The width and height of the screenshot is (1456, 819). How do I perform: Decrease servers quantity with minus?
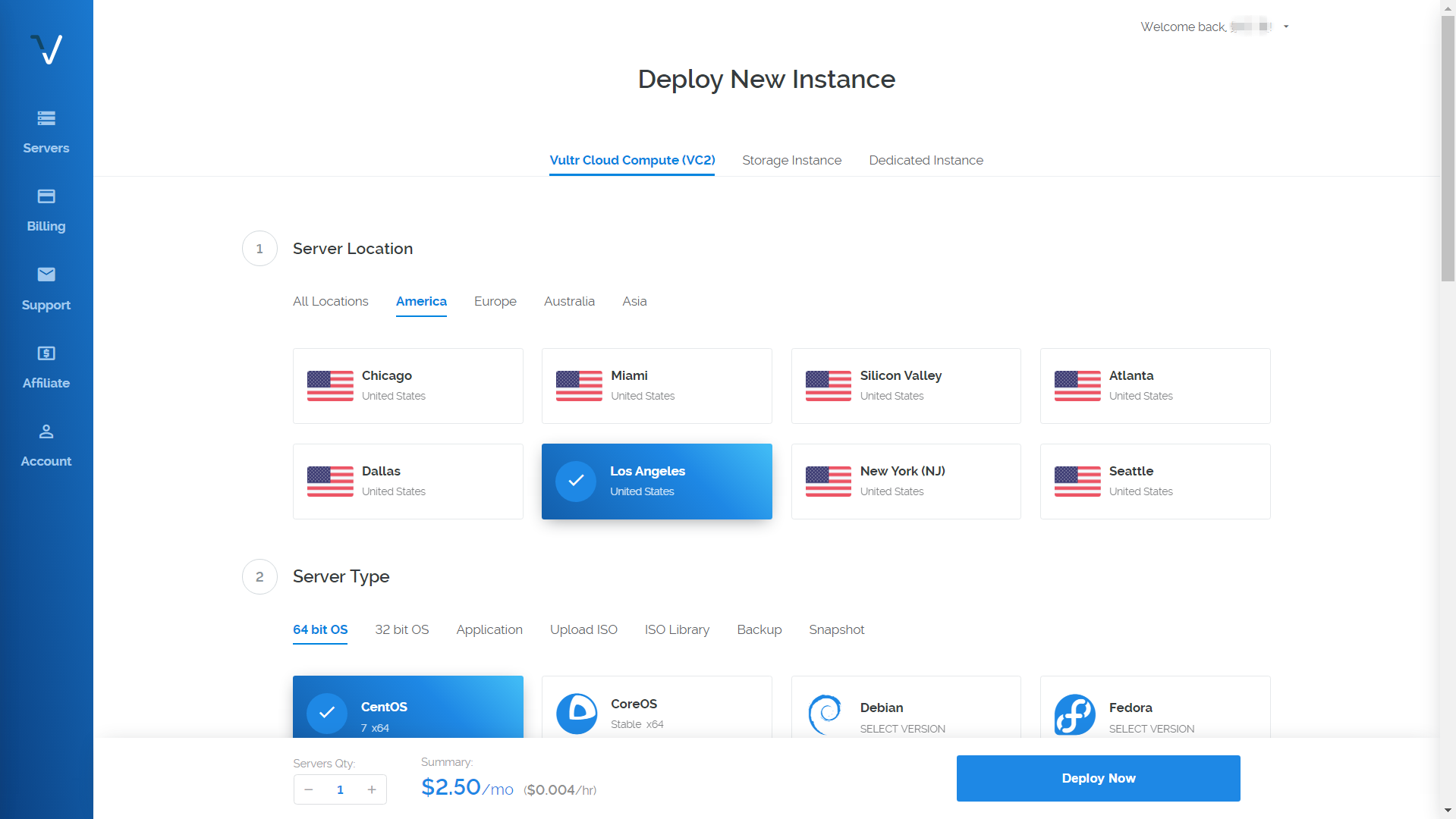click(309, 789)
